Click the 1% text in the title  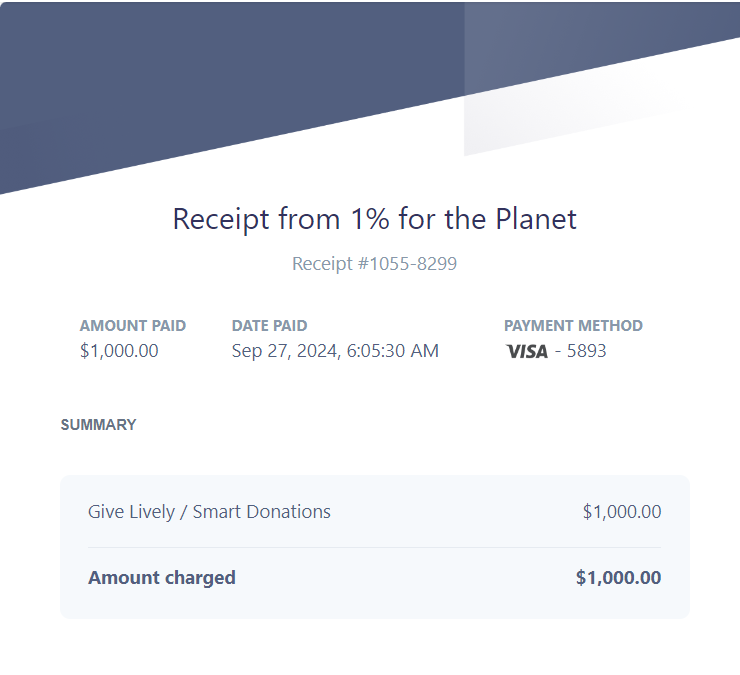click(370, 219)
